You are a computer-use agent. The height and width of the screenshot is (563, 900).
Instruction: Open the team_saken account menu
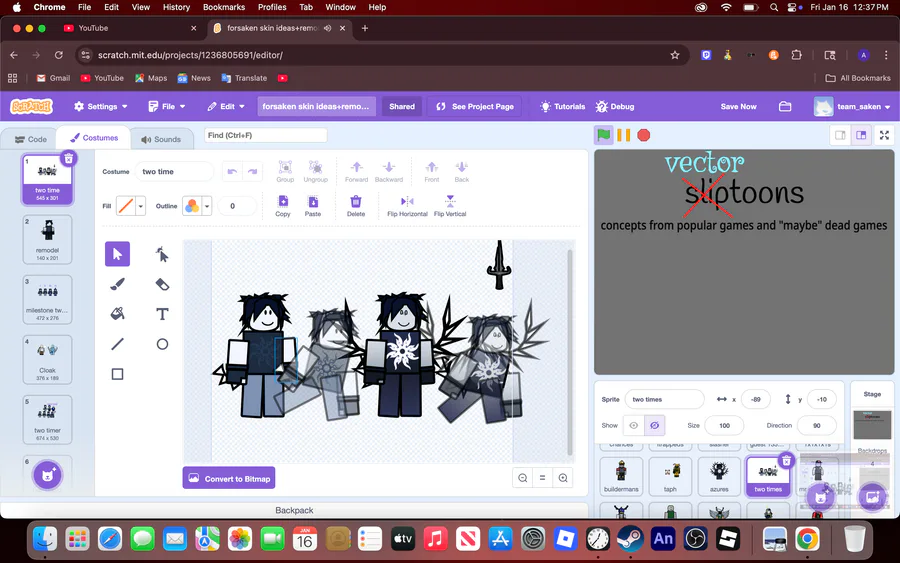click(853, 107)
